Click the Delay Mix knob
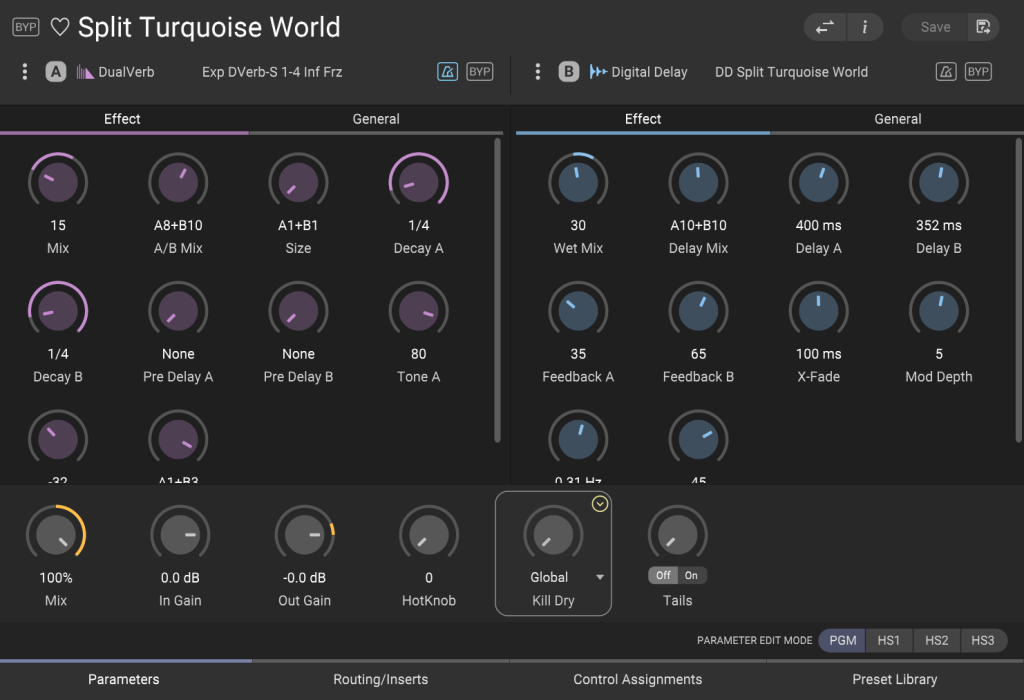This screenshot has width=1024, height=700. tap(698, 182)
